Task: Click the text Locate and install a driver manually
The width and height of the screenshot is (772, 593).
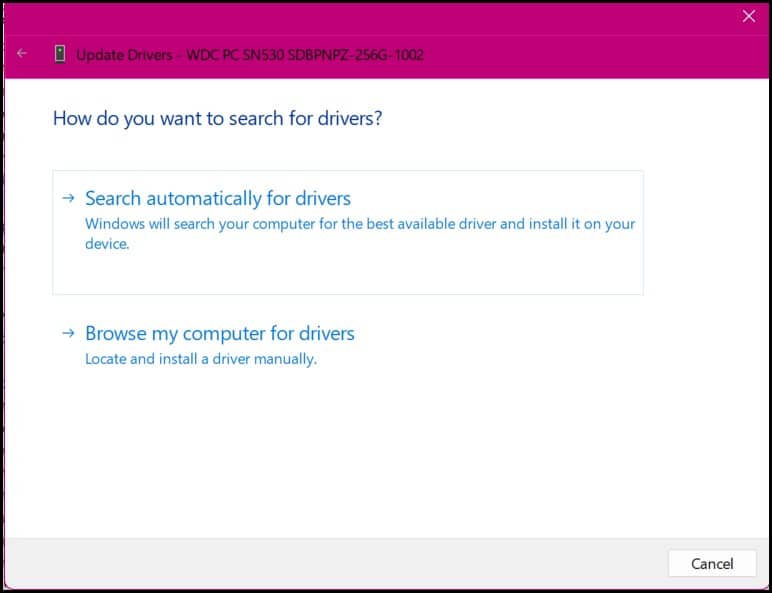Action: [201, 359]
